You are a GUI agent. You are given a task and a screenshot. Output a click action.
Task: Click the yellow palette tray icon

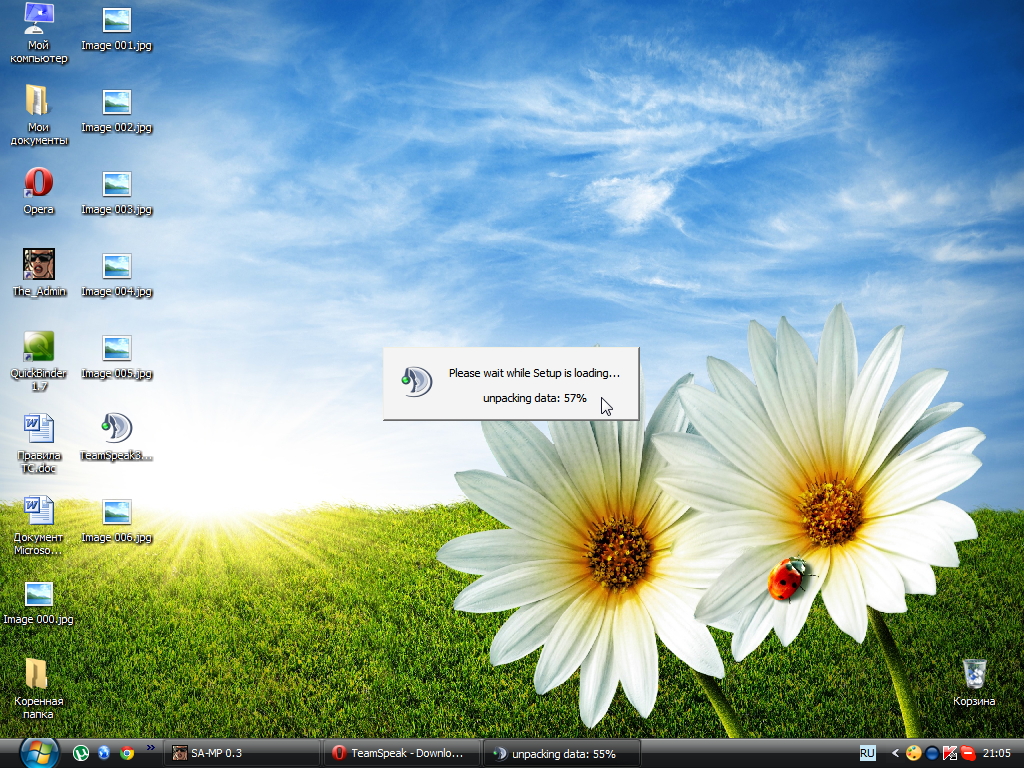pyautogui.click(x=914, y=753)
